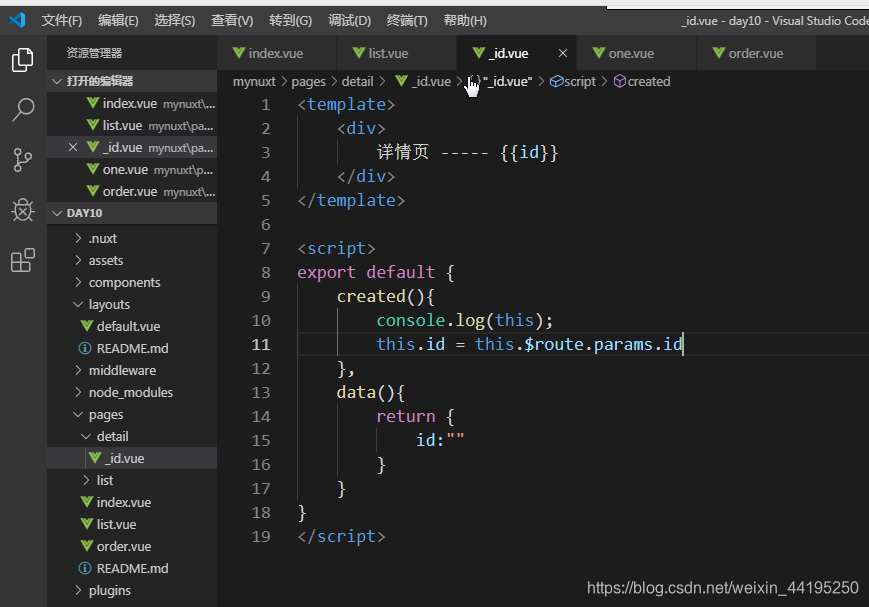Expand the middleware folder
Image resolution: width=869 pixels, height=607 pixels.
coord(132,370)
